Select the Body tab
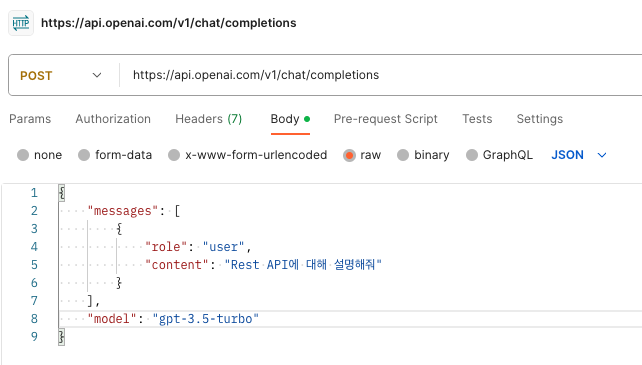The height and width of the screenshot is (365, 642). coord(290,119)
